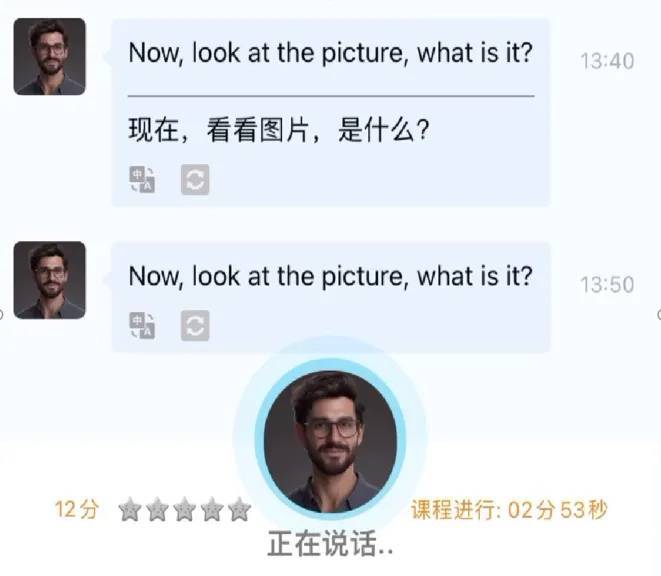
Task: Select the second rating star
Action: 157,509
